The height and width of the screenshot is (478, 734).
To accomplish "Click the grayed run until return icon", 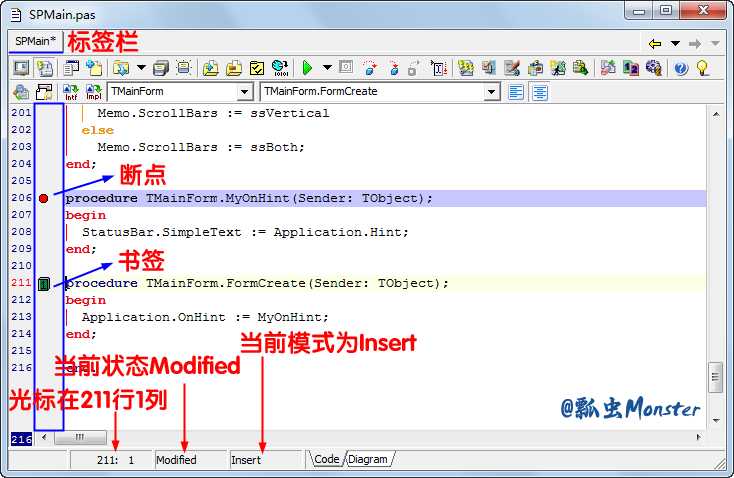I will point(413,68).
